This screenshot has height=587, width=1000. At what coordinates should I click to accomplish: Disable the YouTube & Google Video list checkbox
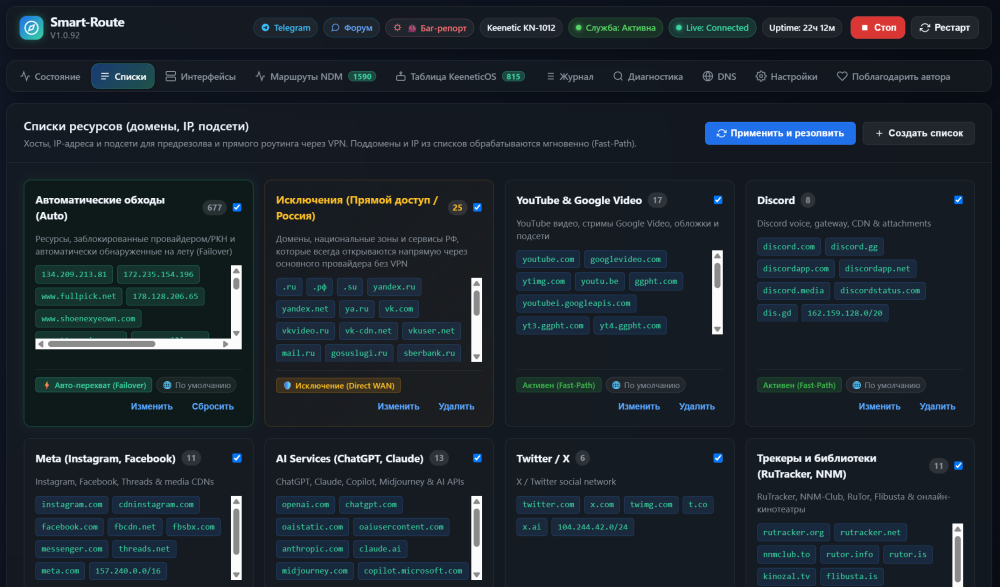coord(717,200)
